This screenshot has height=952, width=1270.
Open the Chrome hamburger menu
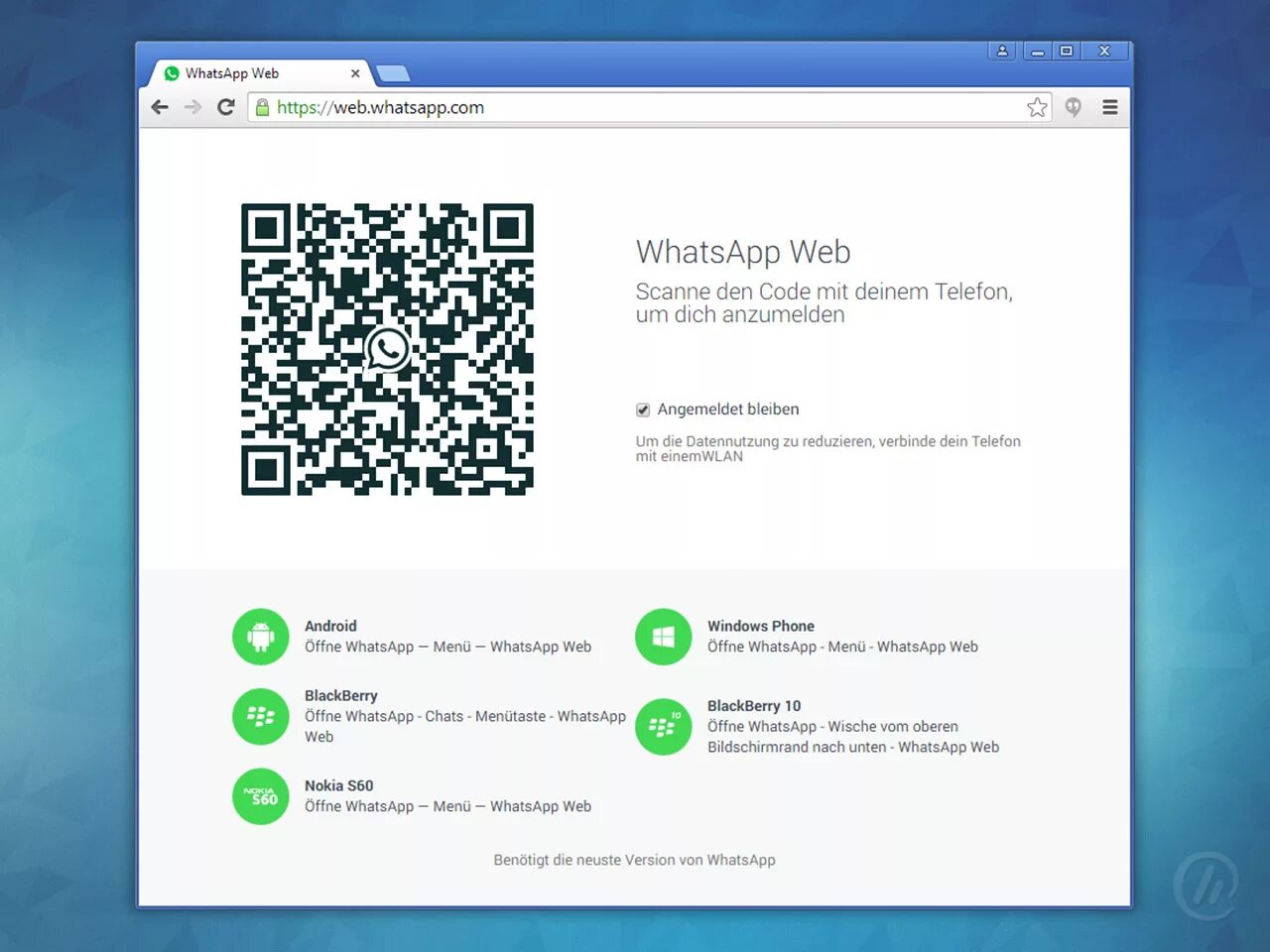[1110, 107]
